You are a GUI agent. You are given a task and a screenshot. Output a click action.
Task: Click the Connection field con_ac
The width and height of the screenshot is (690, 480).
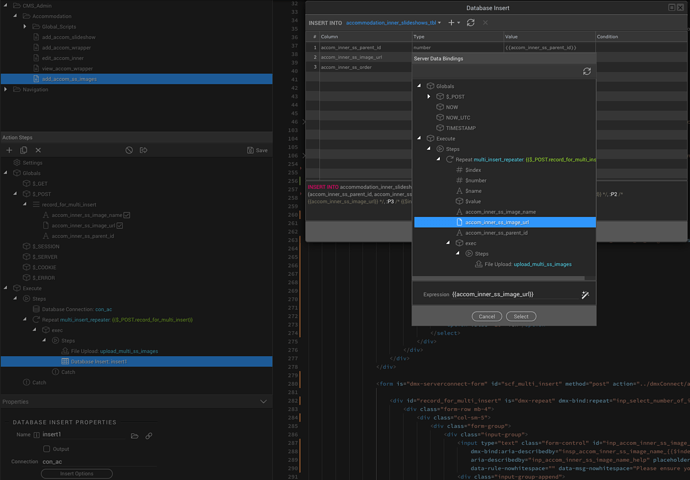pos(99,462)
